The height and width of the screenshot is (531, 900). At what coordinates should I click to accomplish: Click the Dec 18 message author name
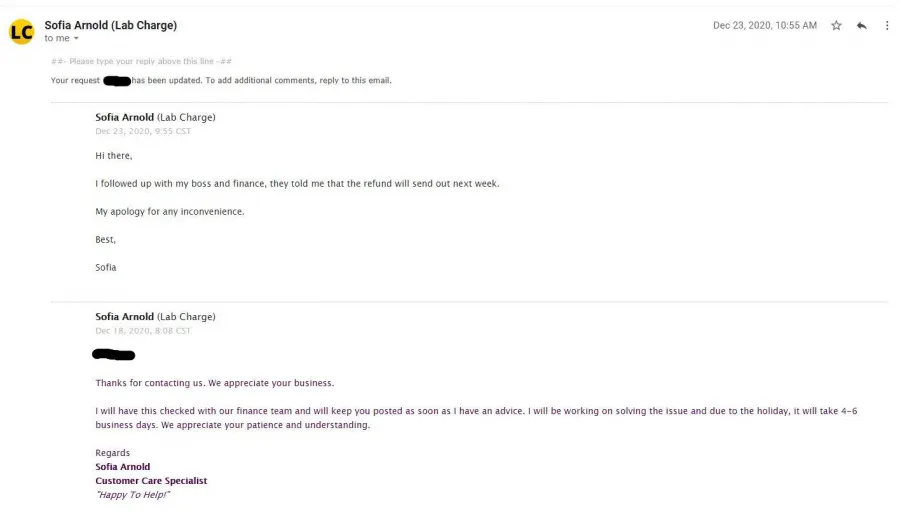[125, 317]
